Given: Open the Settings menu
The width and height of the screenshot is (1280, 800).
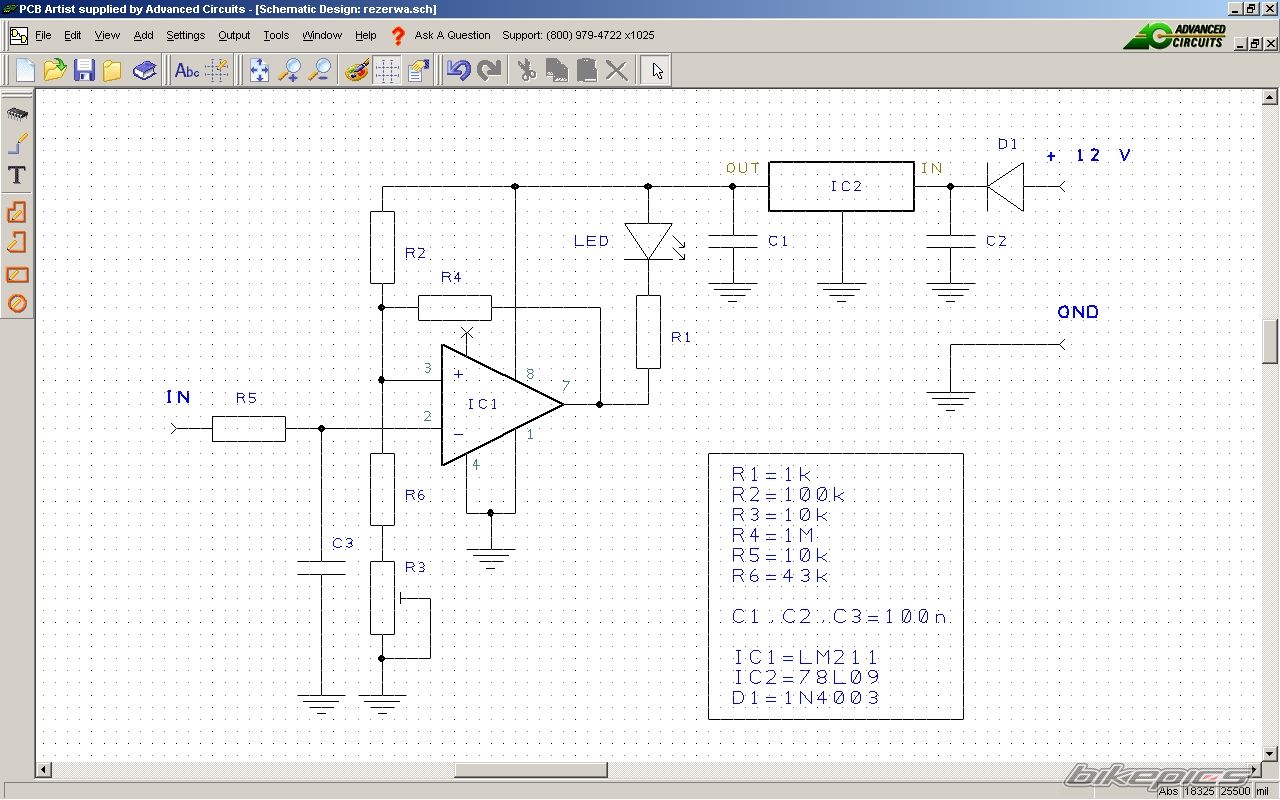Looking at the screenshot, I should tap(185, 35).
